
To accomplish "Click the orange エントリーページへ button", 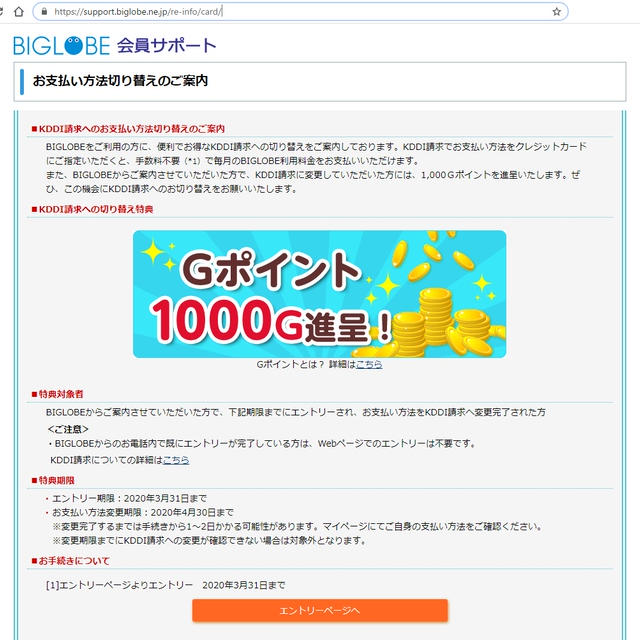I will (x=320, y=610).
